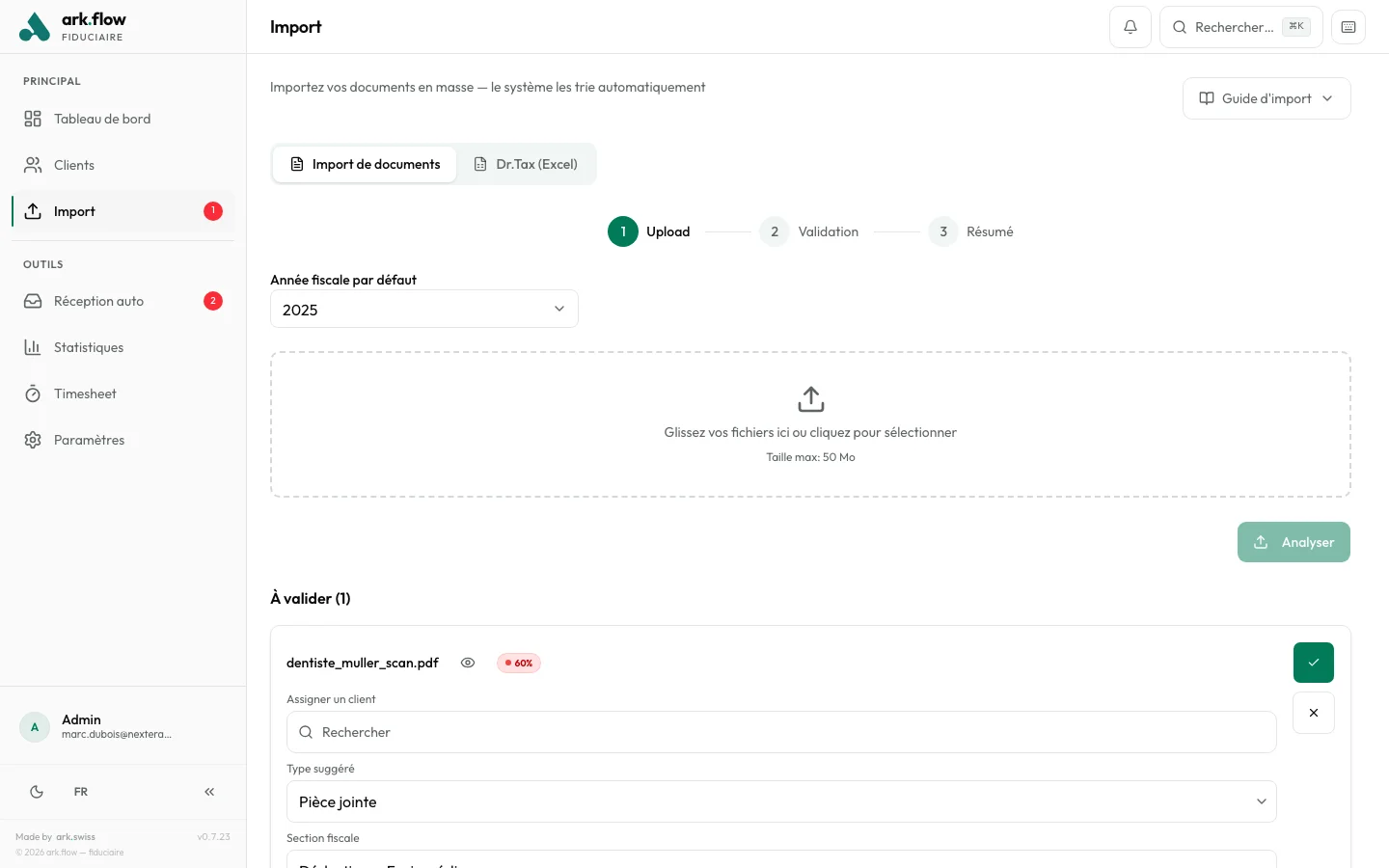Toggle dark mode with the moon icon
Viewport: 1389px width, 868px height.
tap(37, 792)
